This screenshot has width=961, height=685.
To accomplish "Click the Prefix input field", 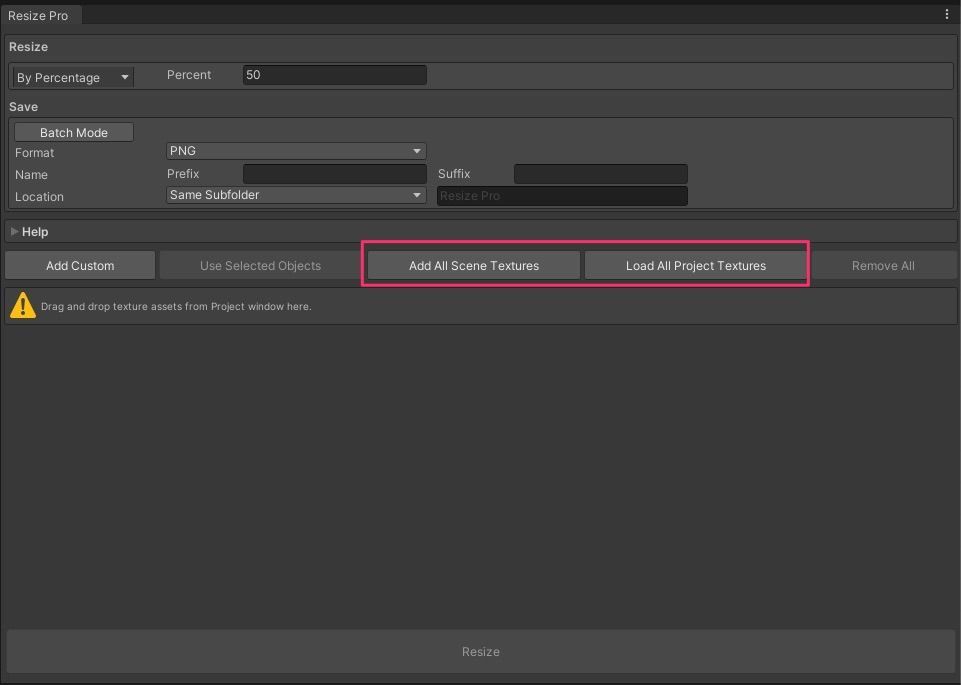I will (335, 174).
